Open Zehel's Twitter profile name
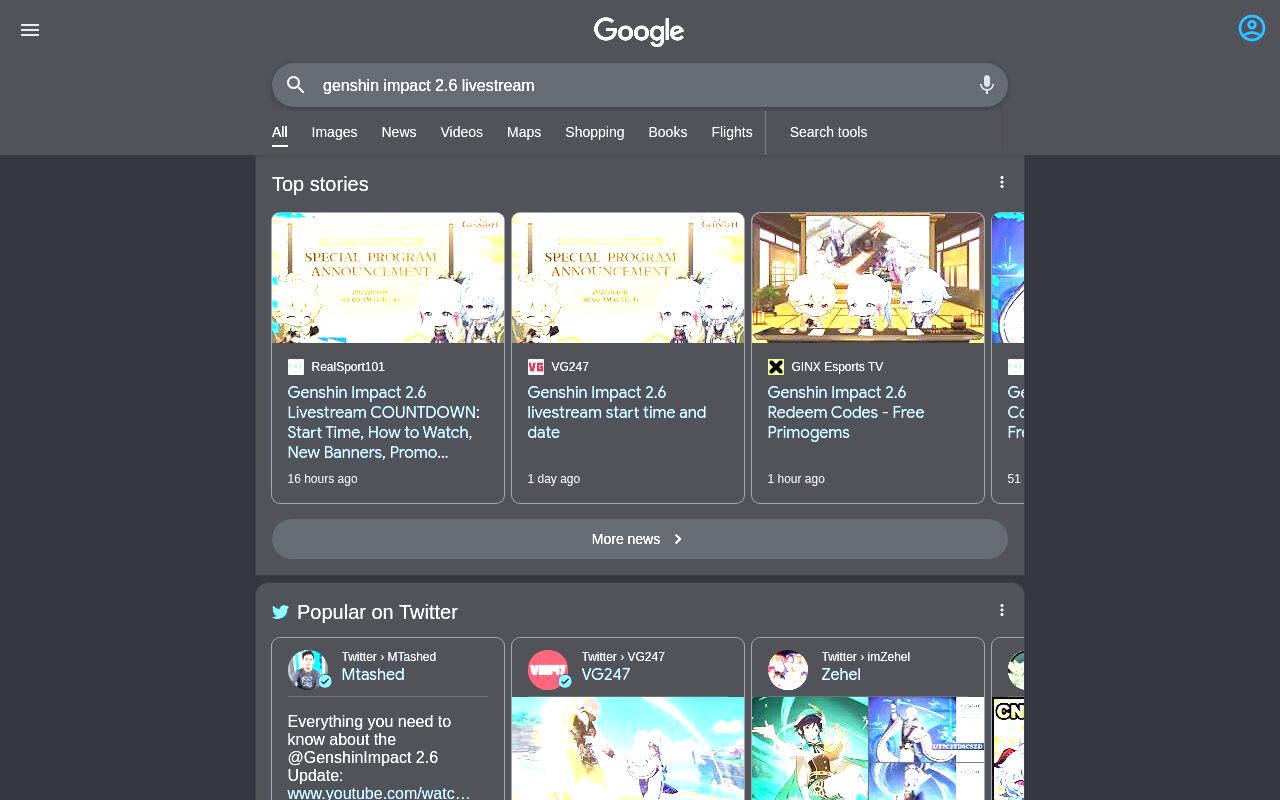Screen dimensions: 1280x800 point(841,675)
